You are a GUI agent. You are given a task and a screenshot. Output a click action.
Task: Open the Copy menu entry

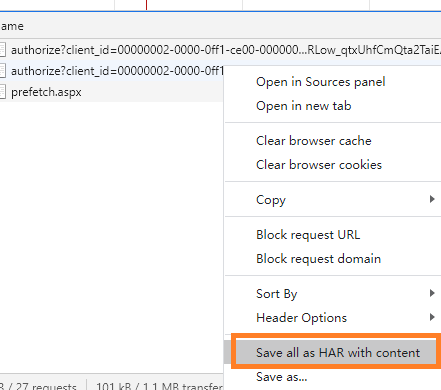tap(271, 200)
